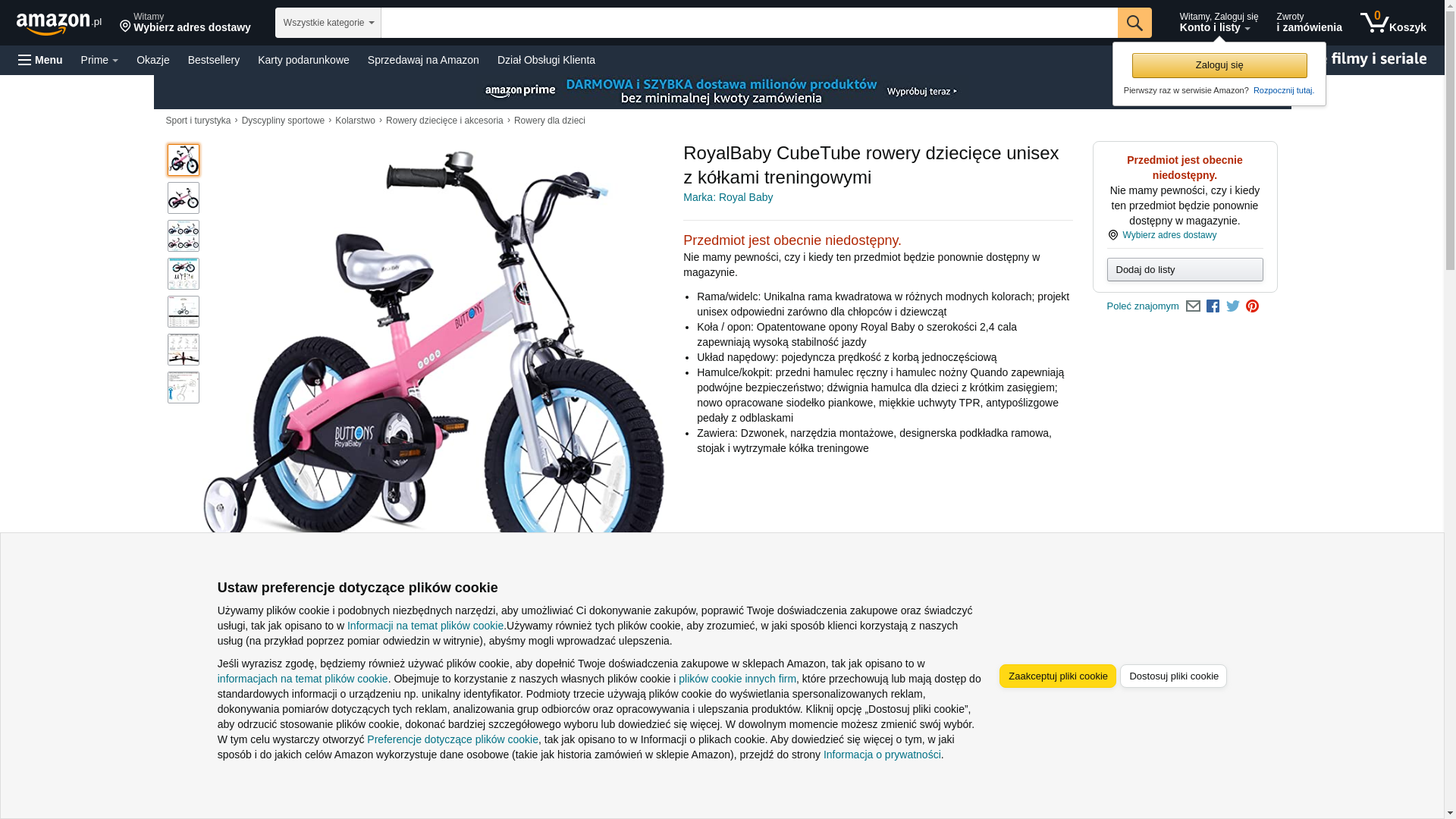The width and height of the screenshot is (1456, 819).
Task: Click the search magnifier button
Action: [1134, 23]
